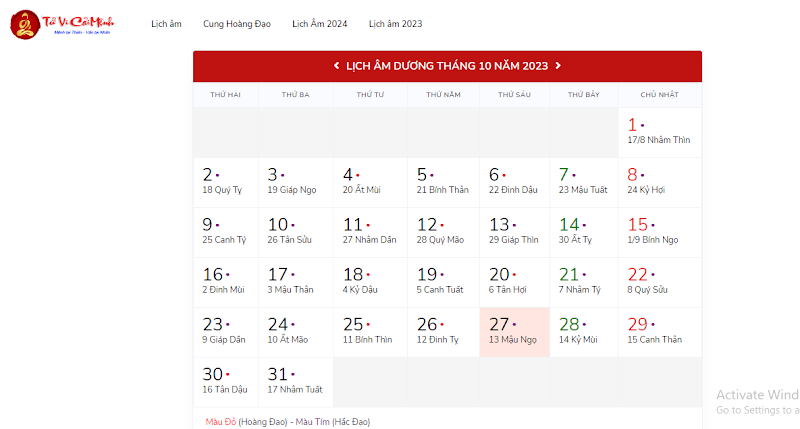The image size is (800, 429).
Task: Select day 3 Giáp Ngọ
Action: [296, 182]
